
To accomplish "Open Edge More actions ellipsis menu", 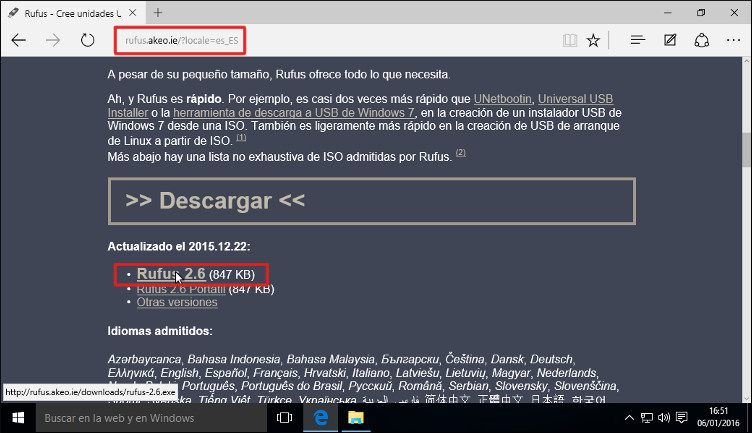I will pyautogui.click(x=733, y=40).
